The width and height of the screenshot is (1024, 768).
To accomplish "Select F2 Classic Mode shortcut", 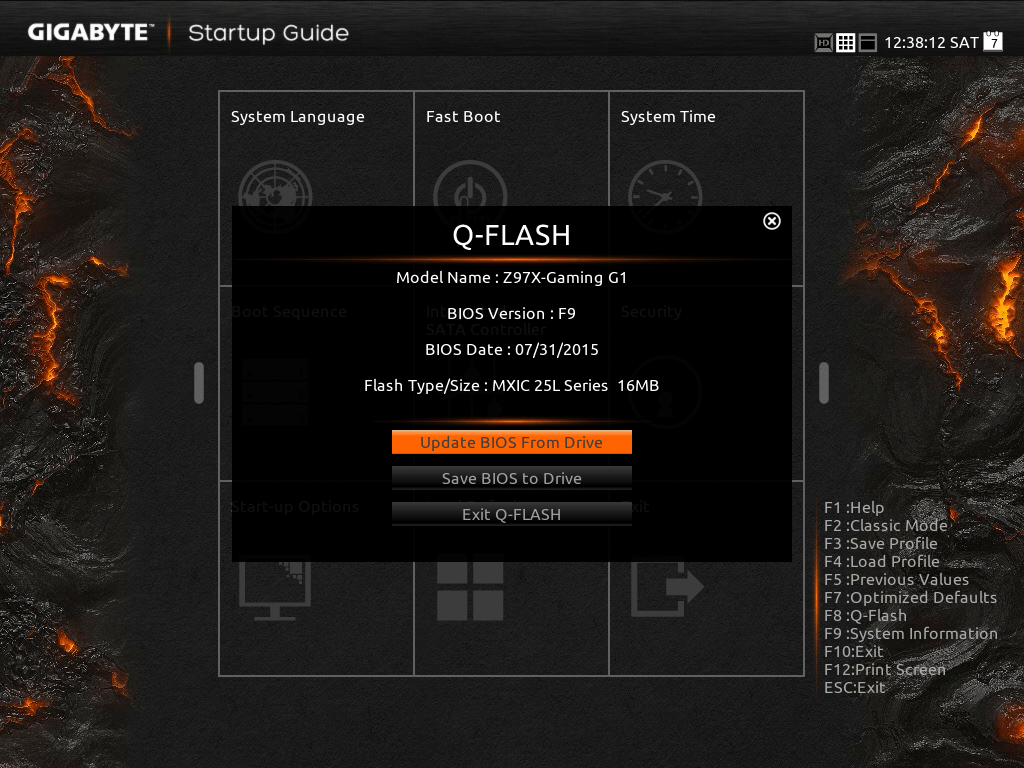I will [886, 526].
